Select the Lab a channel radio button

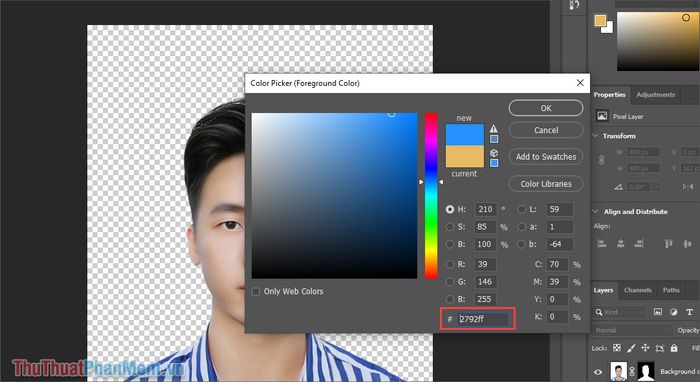tap(521, 227)
